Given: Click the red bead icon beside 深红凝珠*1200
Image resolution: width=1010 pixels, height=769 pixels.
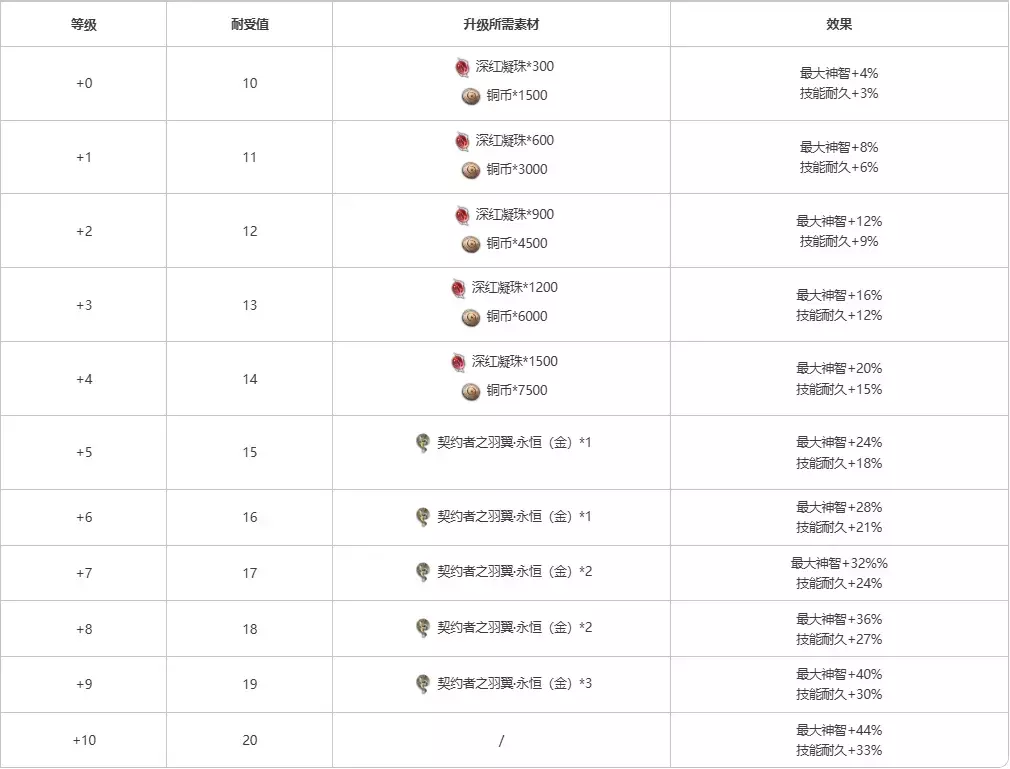Looking at the screenshot, I should (458, 288).
